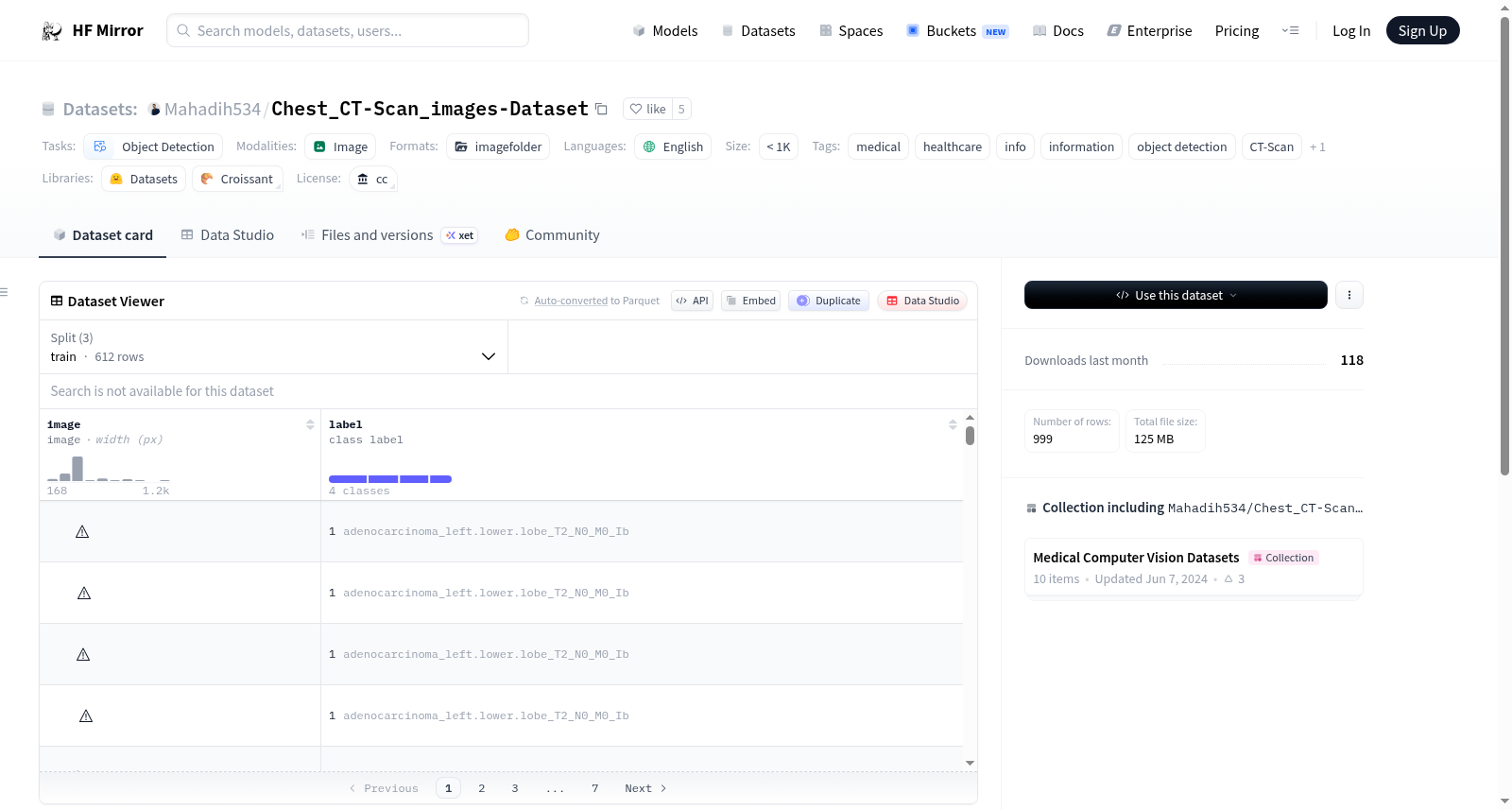The image size is (1512, 810).
Task: Click Log In
Action: pos(1351,30)
